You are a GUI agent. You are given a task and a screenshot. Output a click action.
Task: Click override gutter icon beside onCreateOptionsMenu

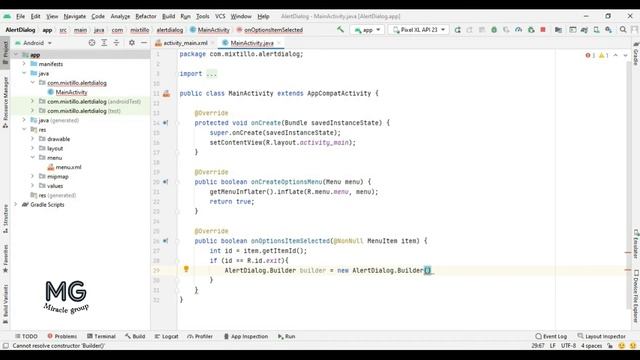[x=165, y=182]
